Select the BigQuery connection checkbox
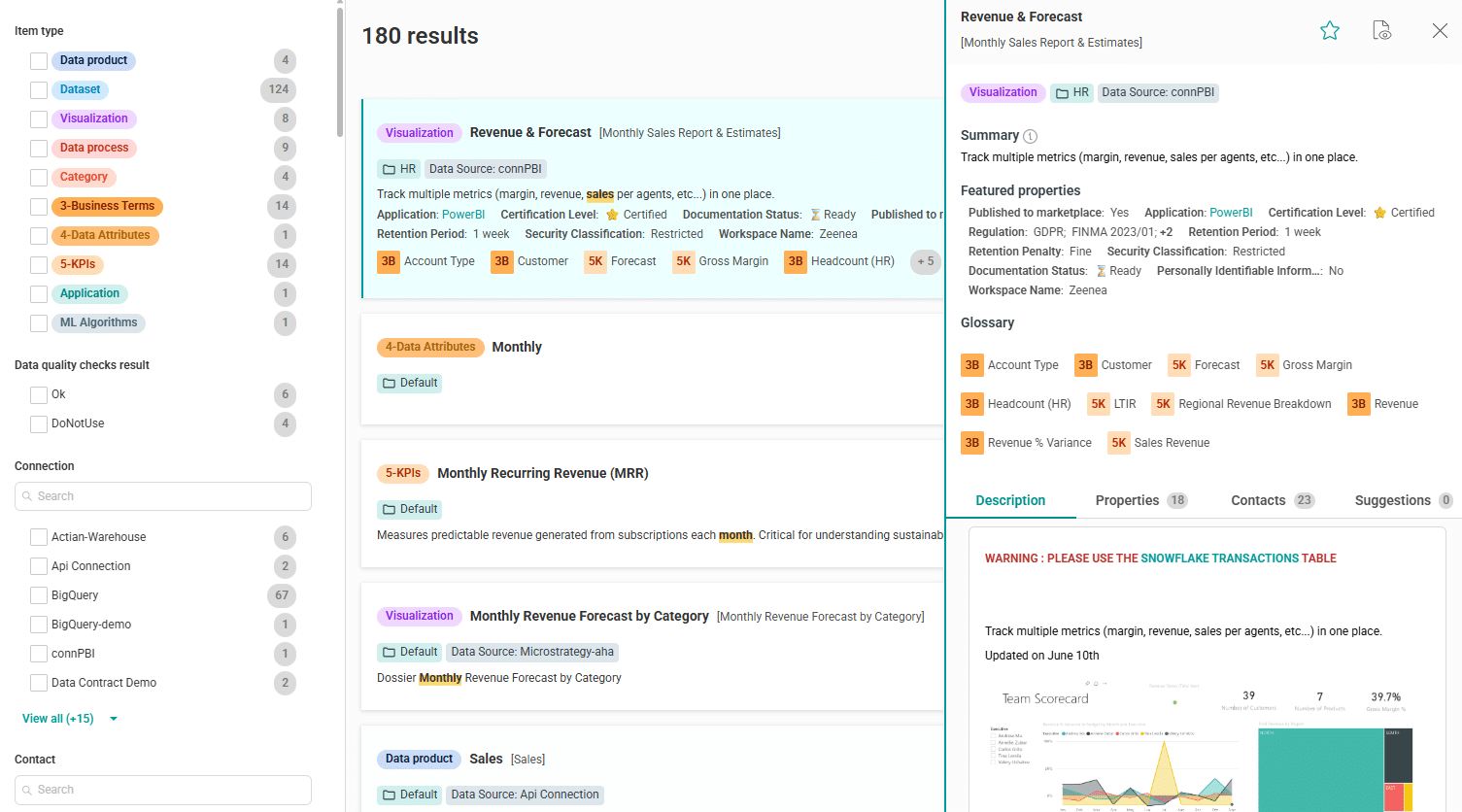1462x812 pixels. pos(38,594)
